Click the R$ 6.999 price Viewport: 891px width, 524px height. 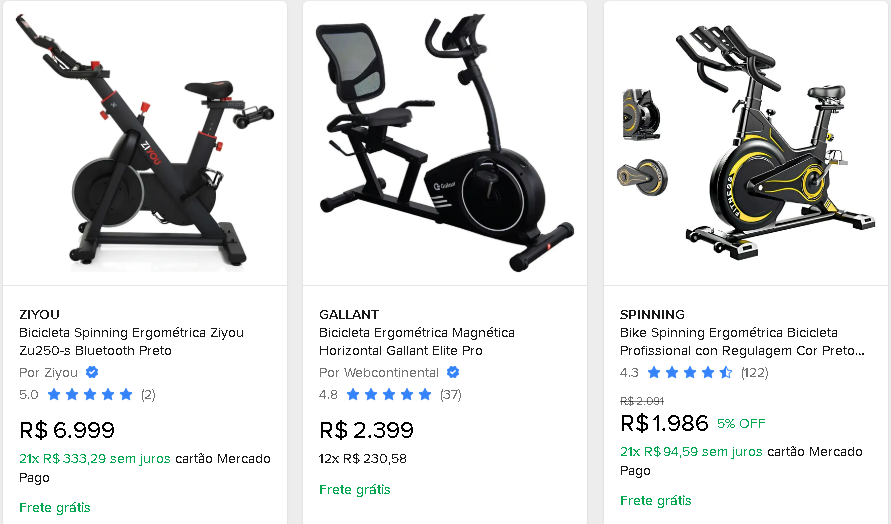[67, 431]
